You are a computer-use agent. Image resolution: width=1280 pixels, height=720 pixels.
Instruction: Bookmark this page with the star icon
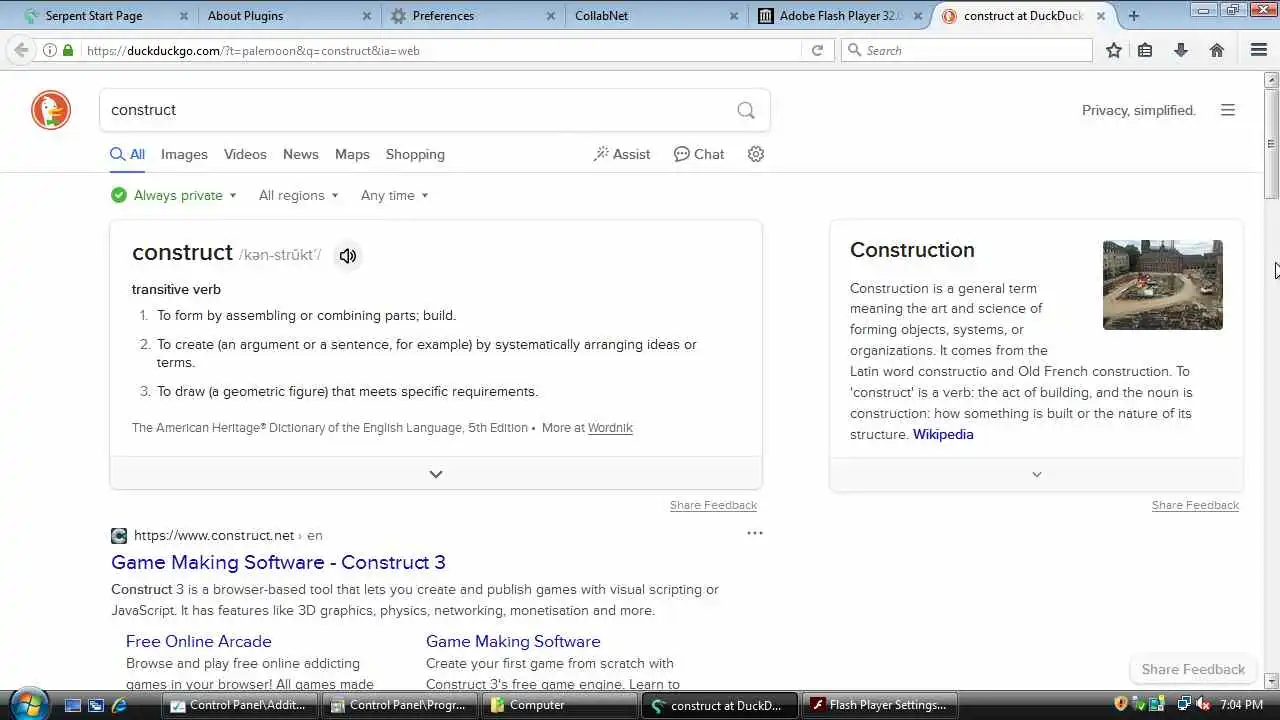(x=1114, y=50)
